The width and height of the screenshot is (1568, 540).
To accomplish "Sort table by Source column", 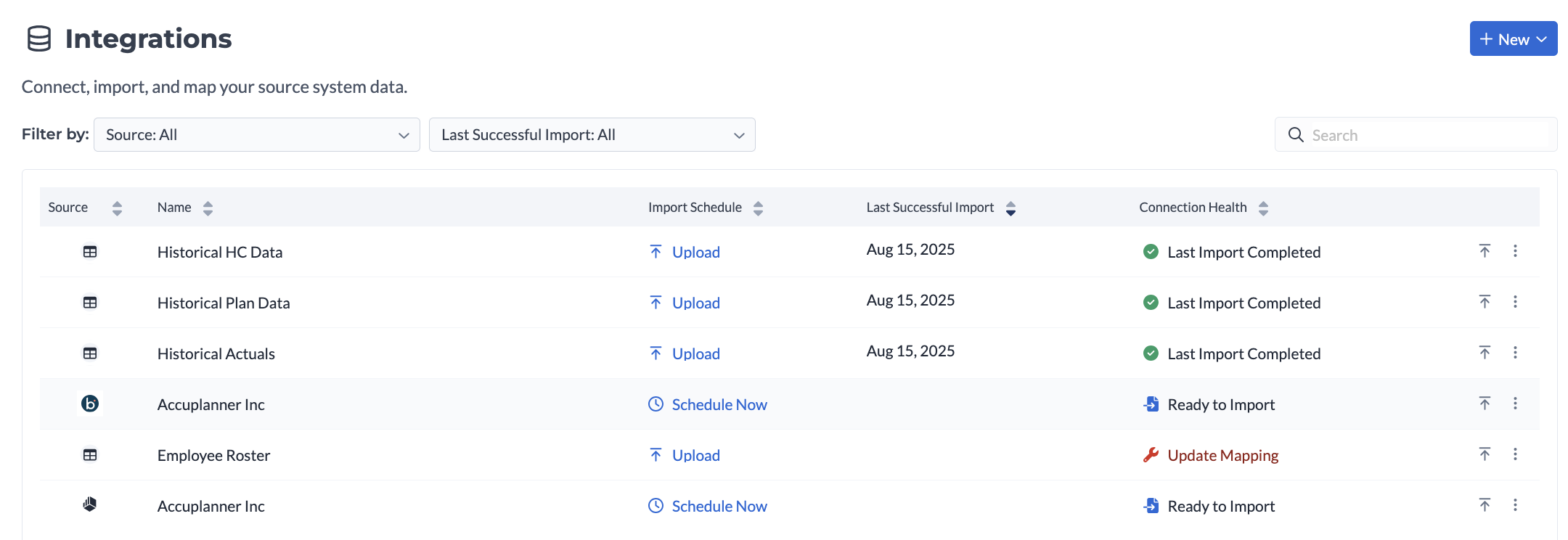I will (117, 208).
